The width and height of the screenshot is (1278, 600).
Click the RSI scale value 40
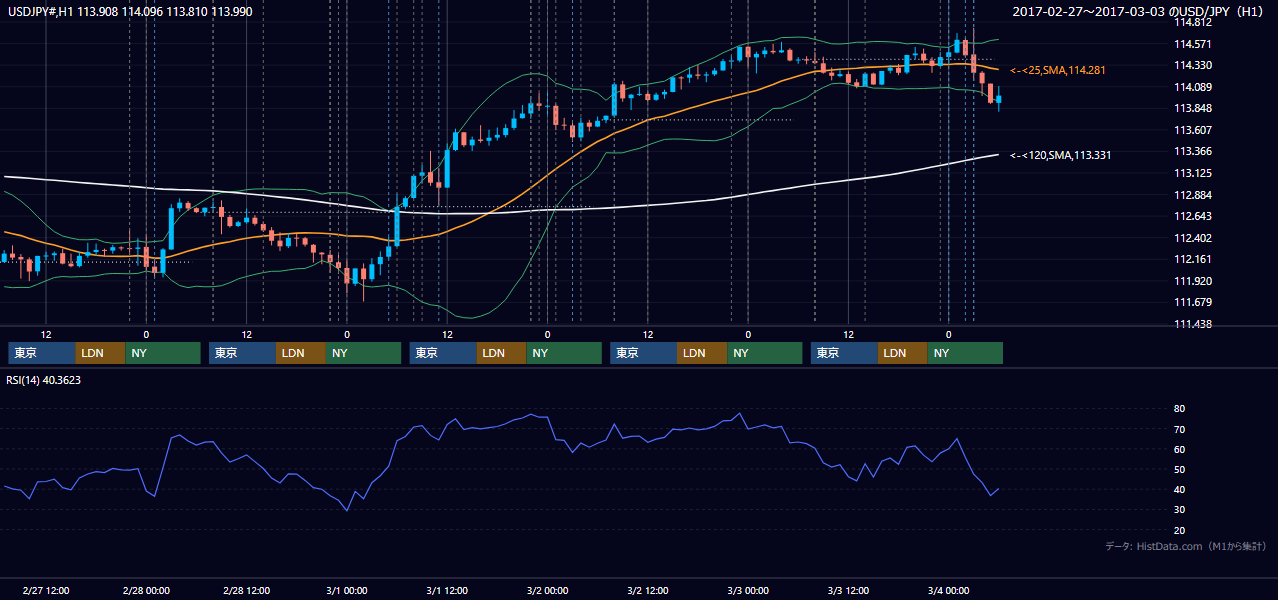pyautogui.click(x=1179, y=489)
